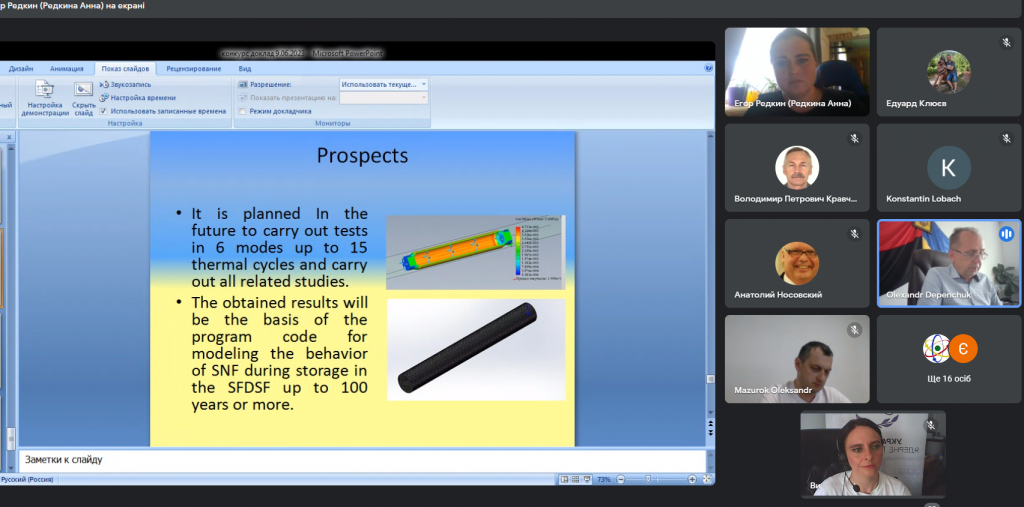Switch to Normal view in status bar

pyautogui.click(x=562, y=480)
